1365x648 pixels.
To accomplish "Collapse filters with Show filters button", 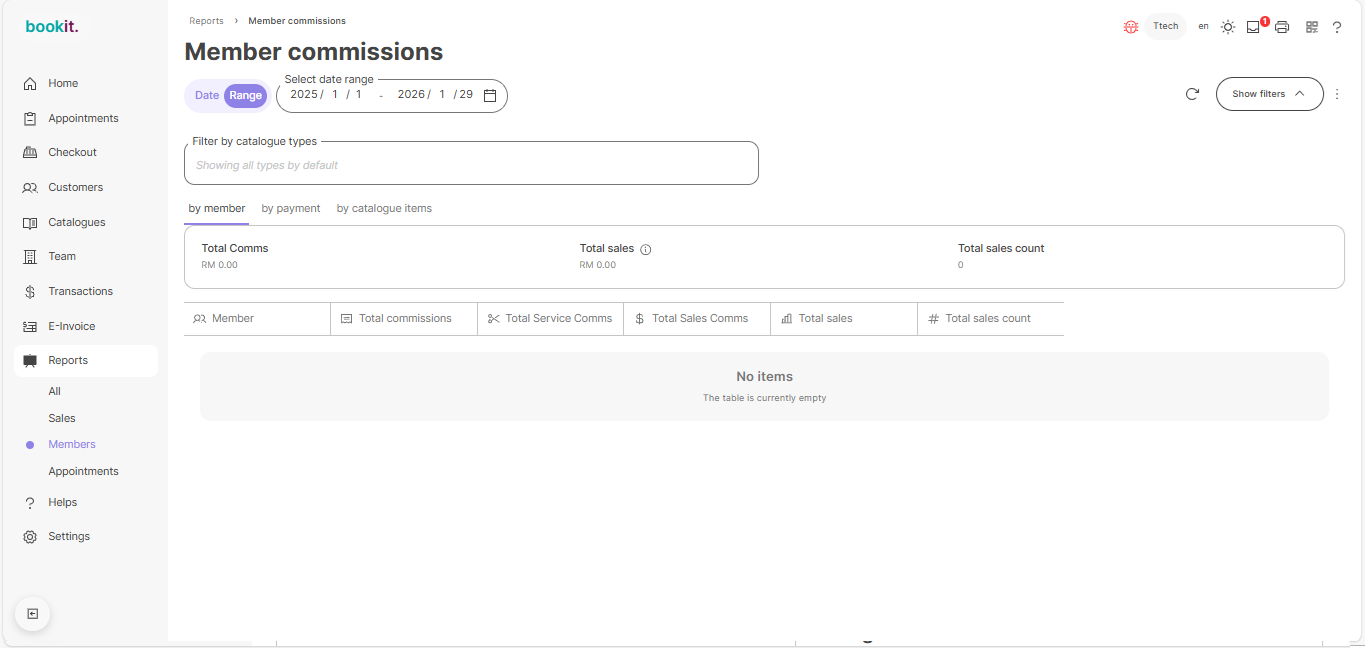I will tap(1269, 94).
